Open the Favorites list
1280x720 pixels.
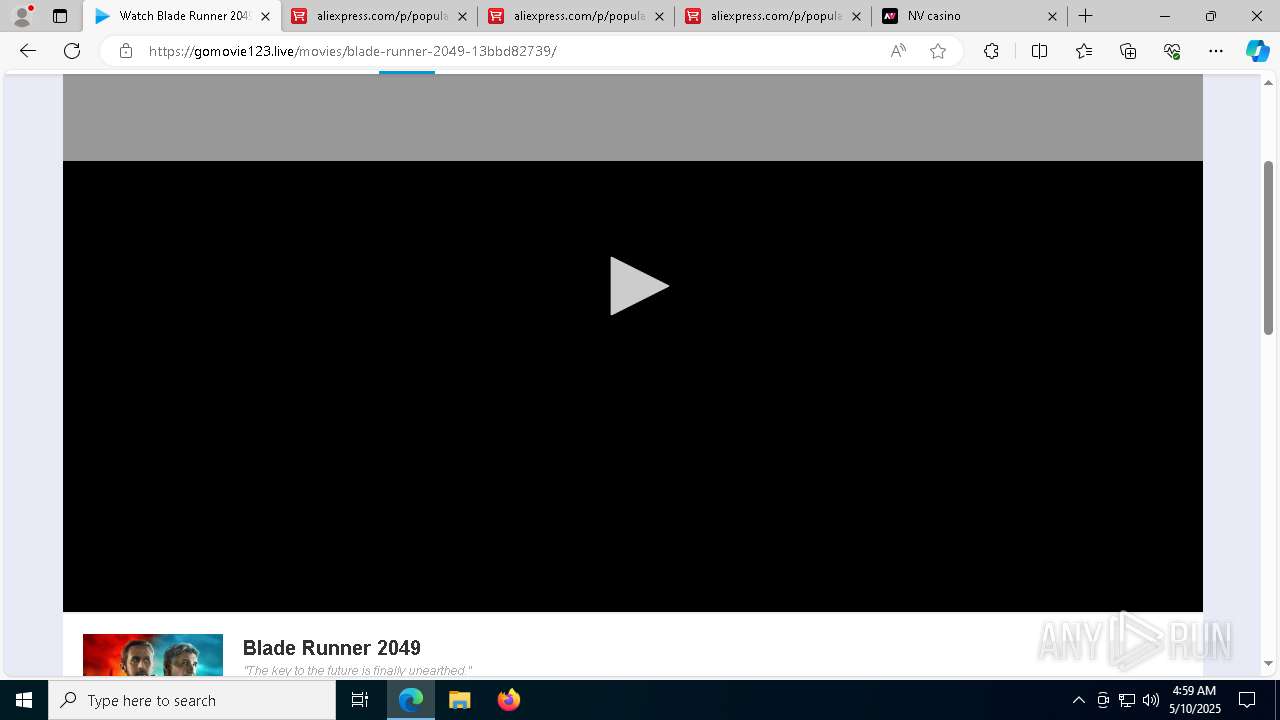tap(1084, 51)
